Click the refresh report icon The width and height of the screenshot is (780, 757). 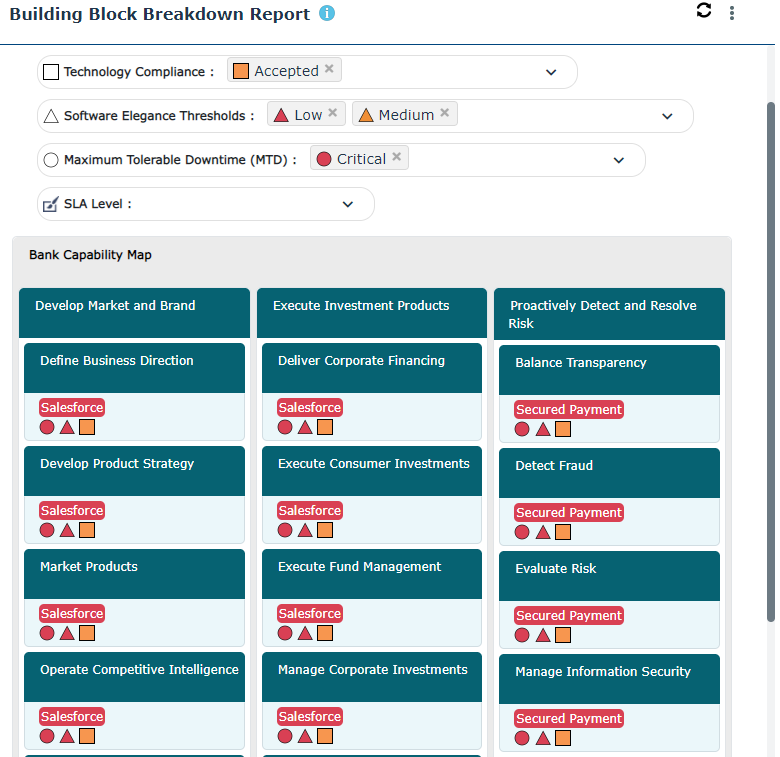click(x=704, y=11)
